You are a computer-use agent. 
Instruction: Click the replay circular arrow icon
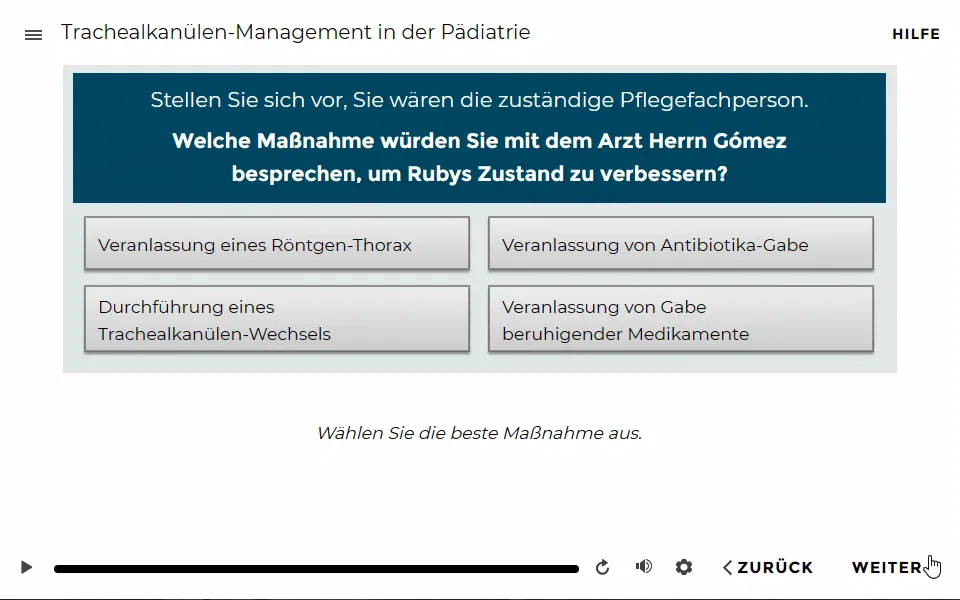(x=602, y=568)
